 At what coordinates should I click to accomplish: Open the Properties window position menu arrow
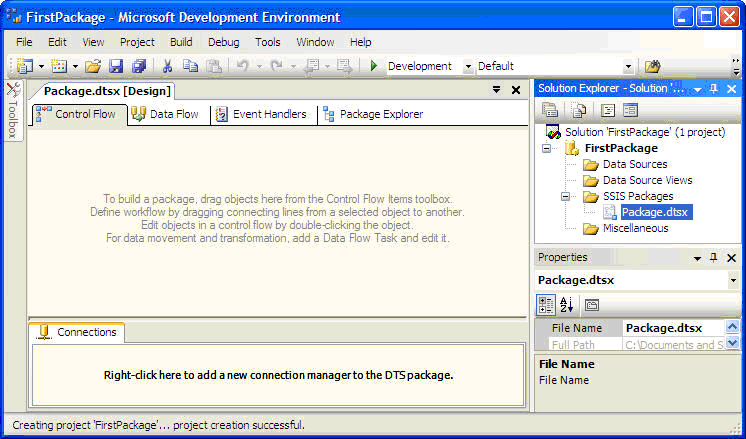pyautogui.click(x=697, y=258)
